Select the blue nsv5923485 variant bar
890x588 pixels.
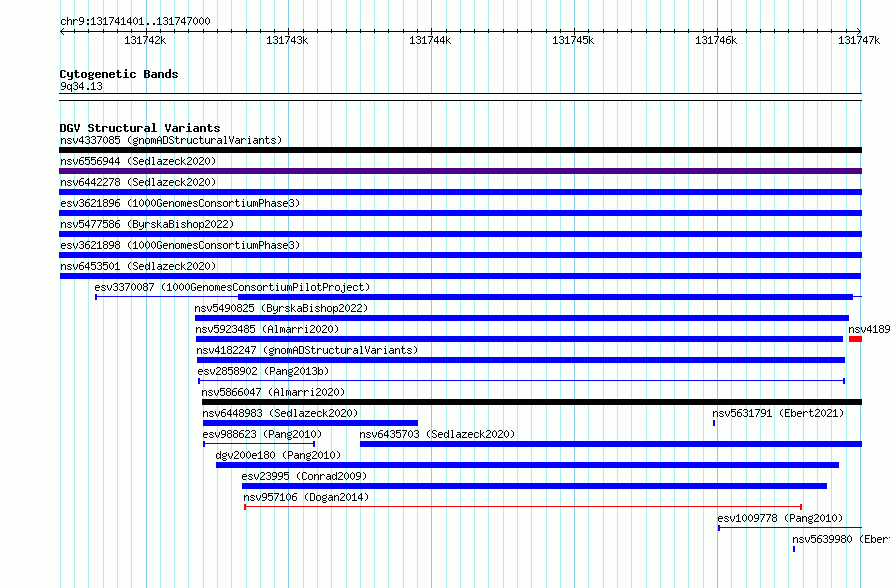pos(519,339)
